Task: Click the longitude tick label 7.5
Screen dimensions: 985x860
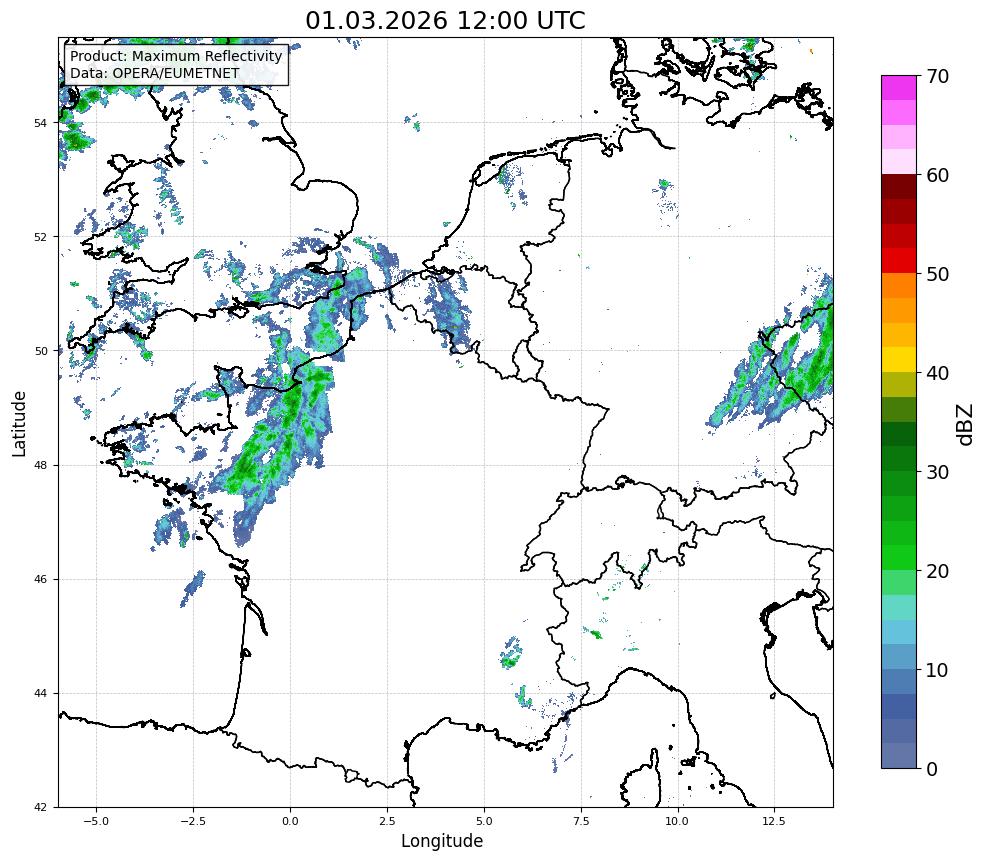Action: 581,821
